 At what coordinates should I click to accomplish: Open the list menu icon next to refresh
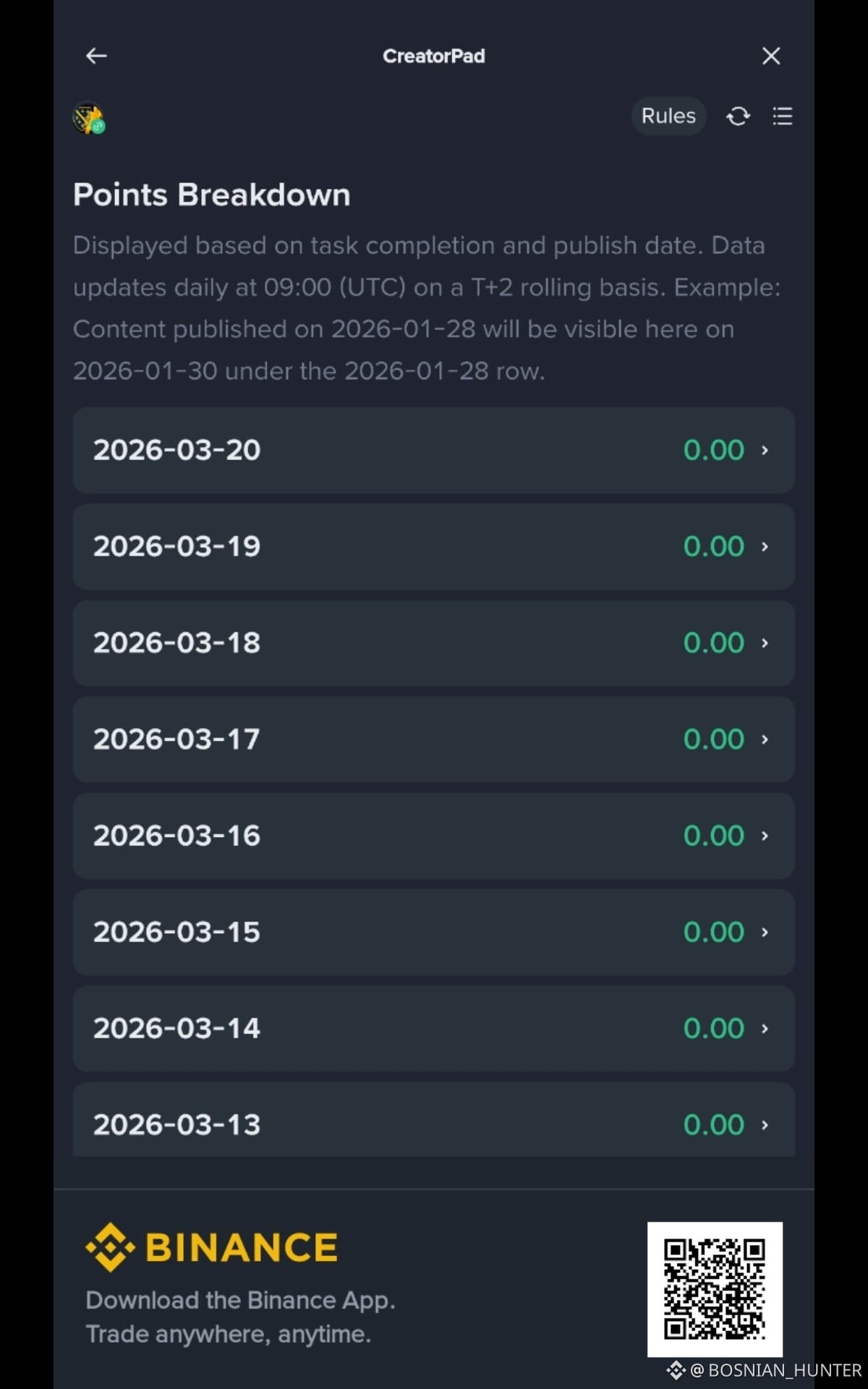[783, 116]
